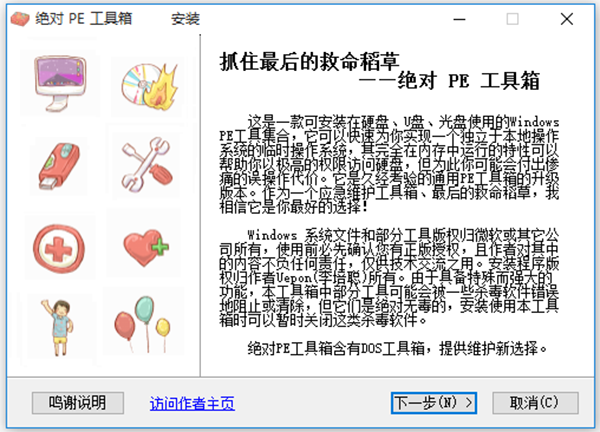Click the title bar text 绝对 PE 工具箱
The image size is (600, 432).
pyautogui.click(x=83, y=19)
